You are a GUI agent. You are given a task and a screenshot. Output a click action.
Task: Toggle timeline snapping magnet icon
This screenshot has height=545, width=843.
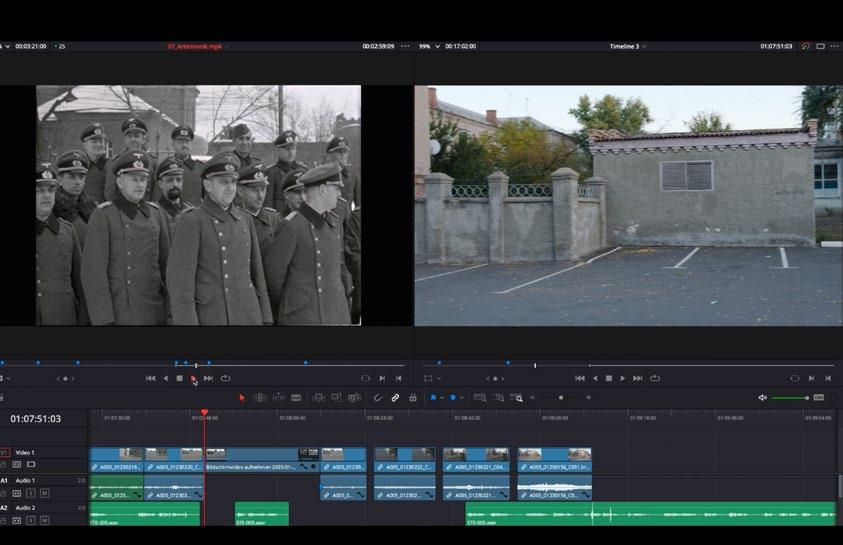point(378,398)
